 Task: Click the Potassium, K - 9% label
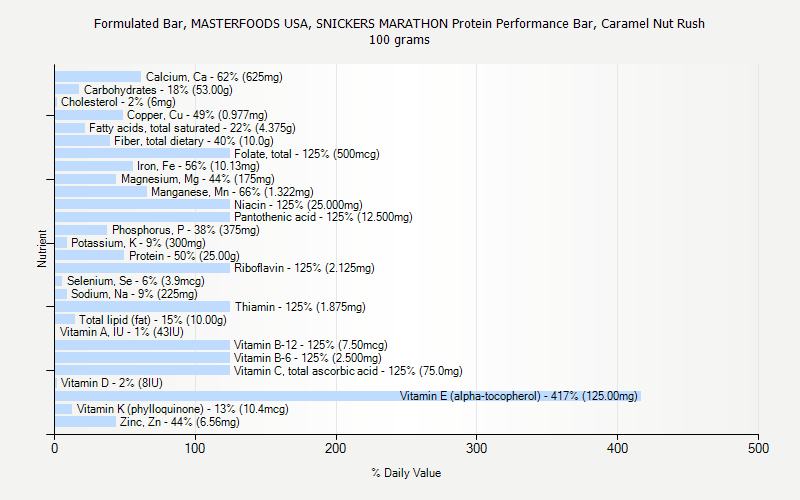(x=138, y=243)
